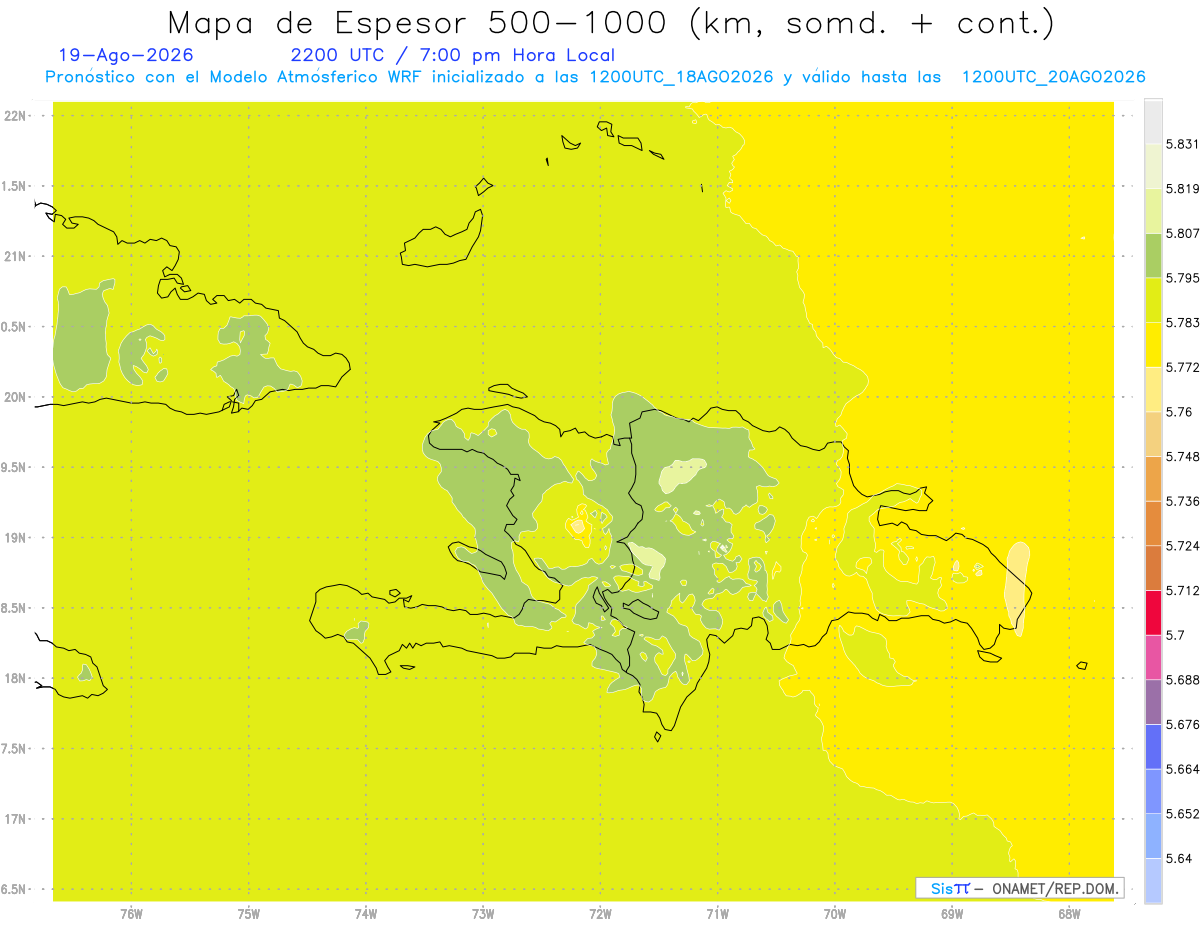The image size is (1200, 927).
Task: Click the legend value '5.664'
Action: 1183,769
